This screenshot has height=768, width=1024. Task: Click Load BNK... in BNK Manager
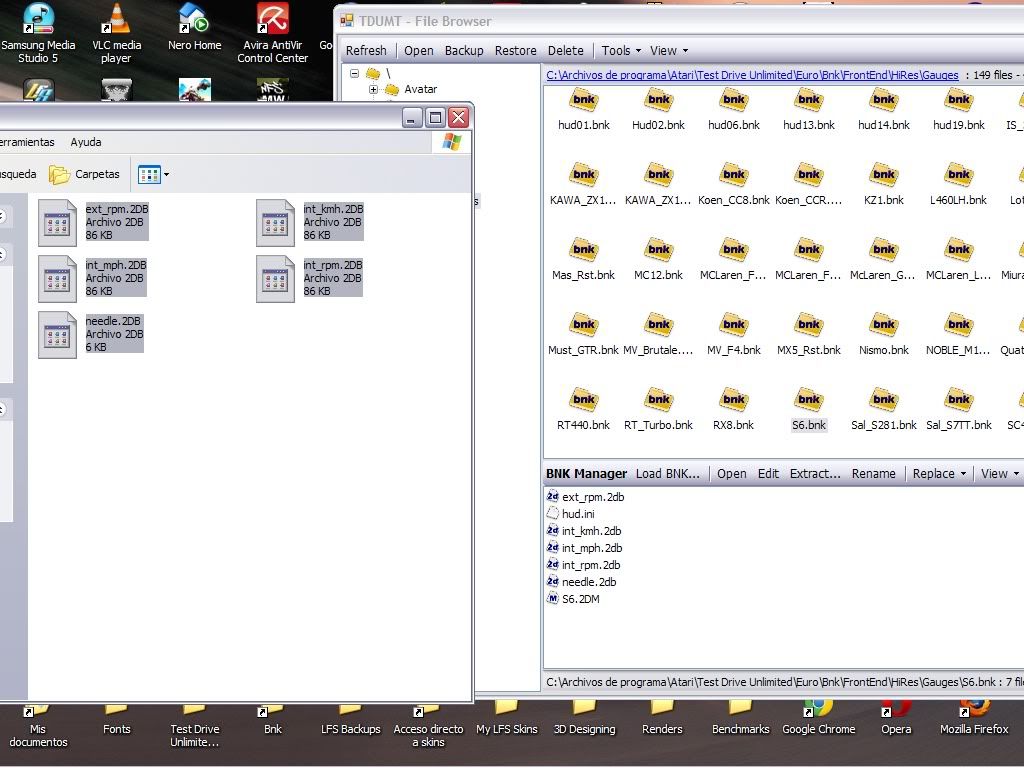point(669,473)
